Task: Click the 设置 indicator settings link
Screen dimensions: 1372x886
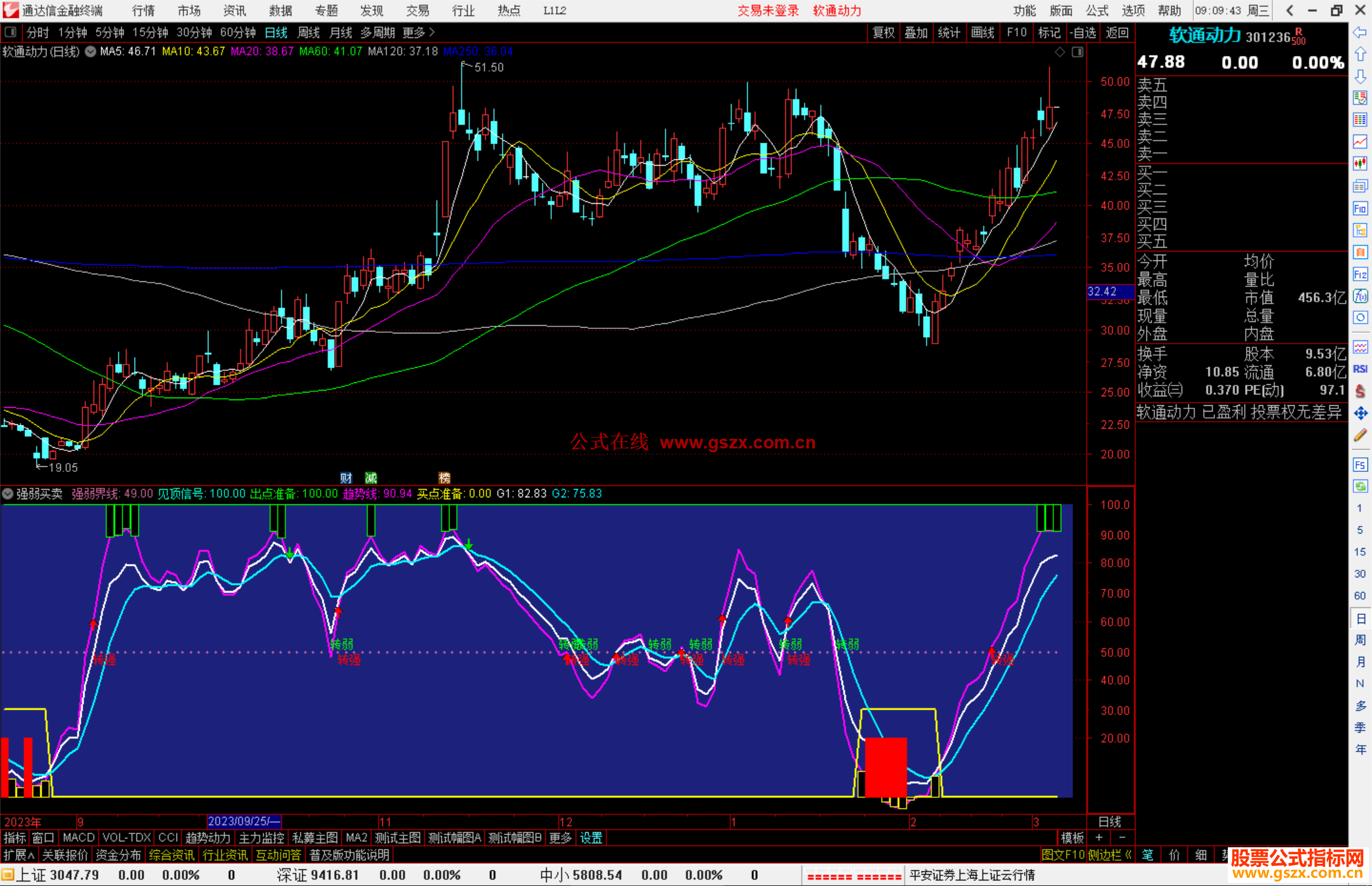Action: tap(591, 838)
